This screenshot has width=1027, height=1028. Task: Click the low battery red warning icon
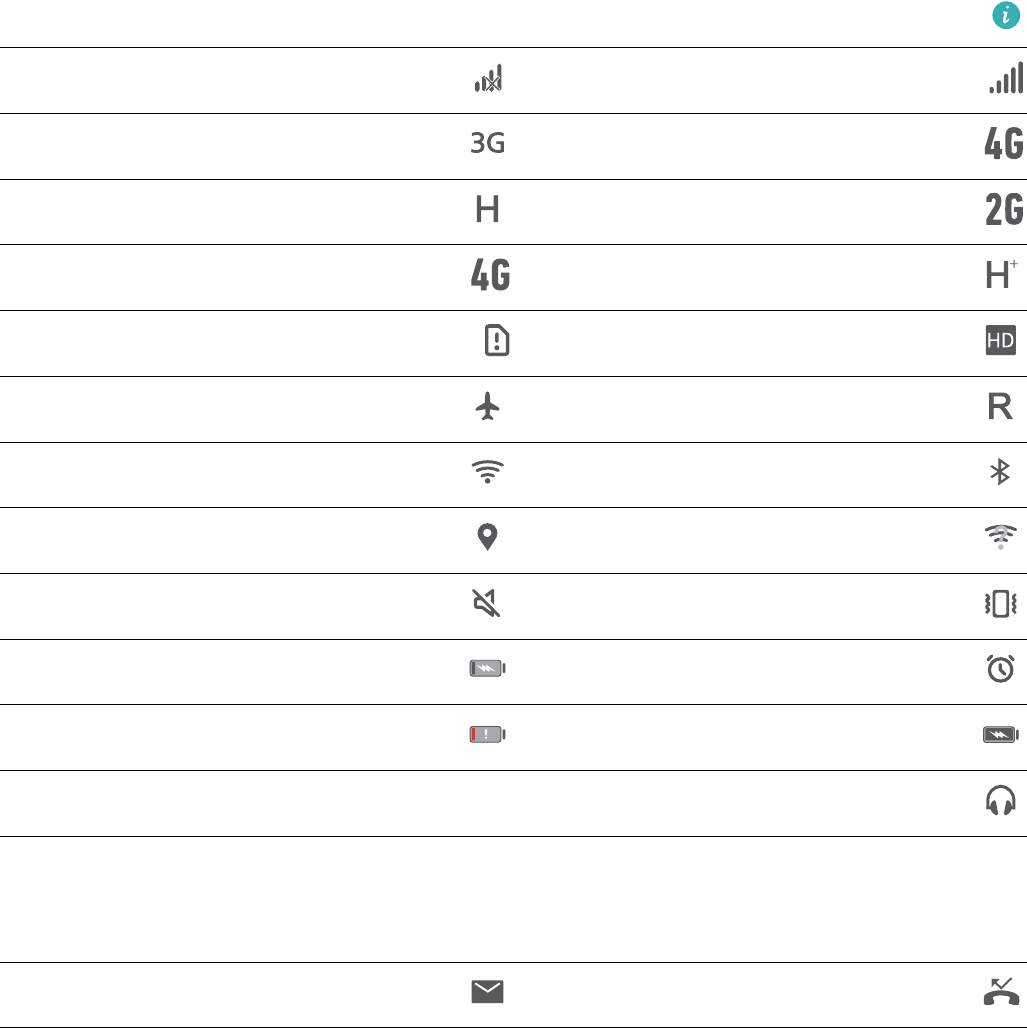[x=488, y=735]
